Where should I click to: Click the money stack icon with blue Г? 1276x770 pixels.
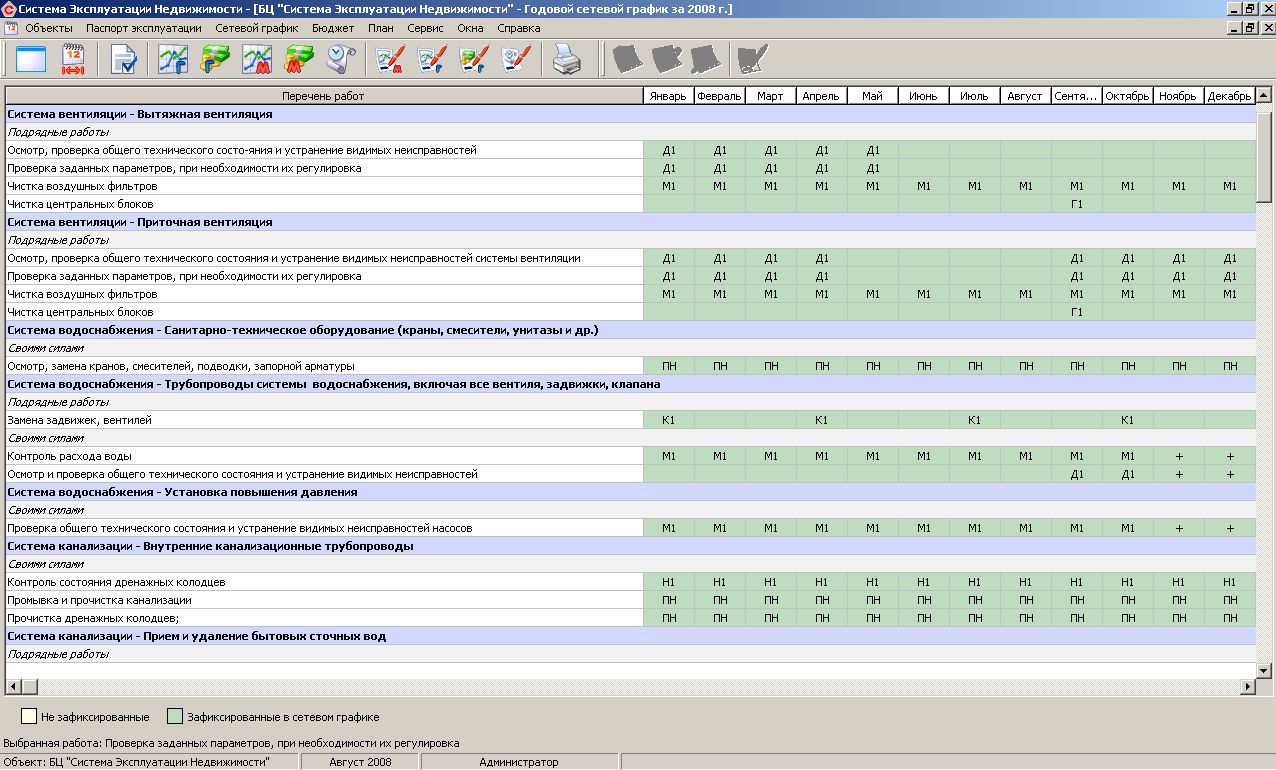pos(216,60)
